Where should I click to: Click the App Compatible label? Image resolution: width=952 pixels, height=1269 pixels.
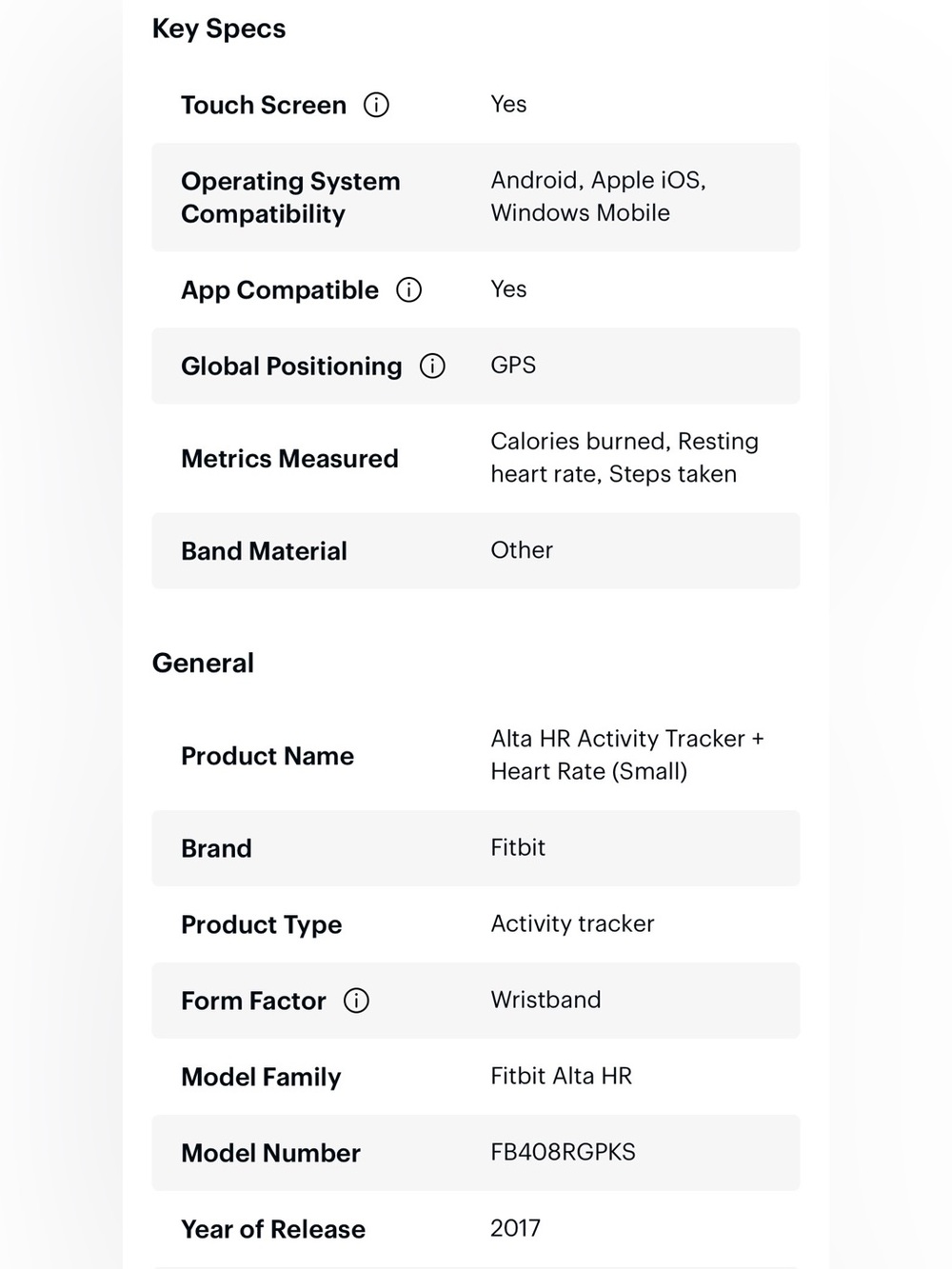point(280,289)
